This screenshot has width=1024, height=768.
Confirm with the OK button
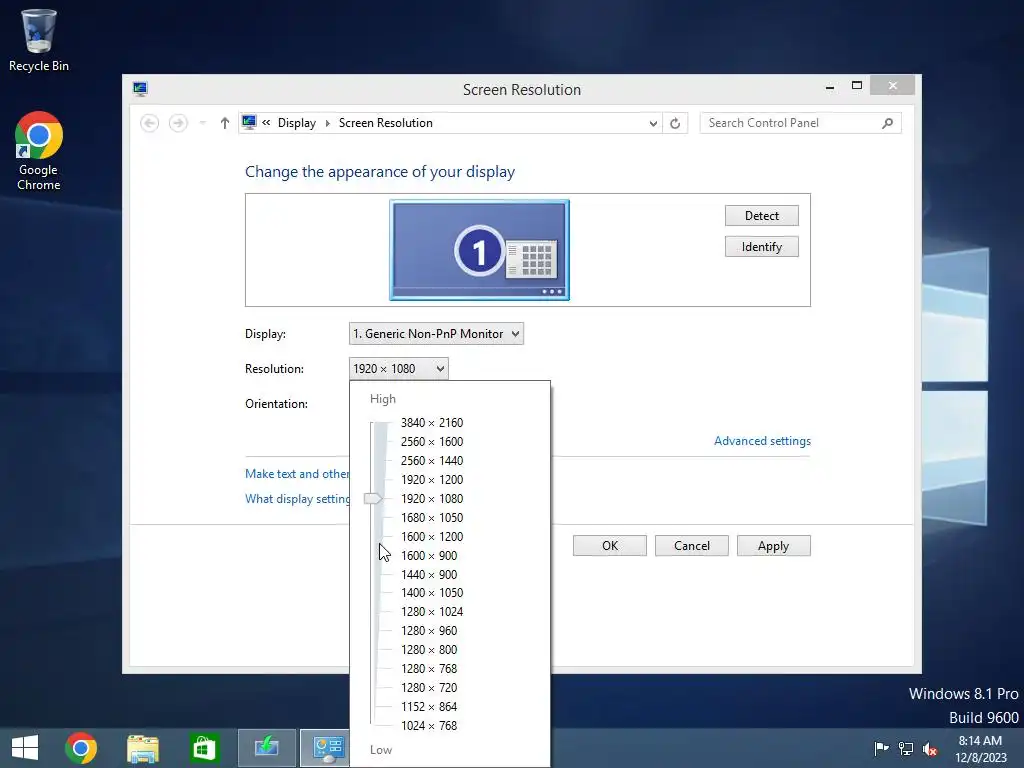tap(610, 546)
